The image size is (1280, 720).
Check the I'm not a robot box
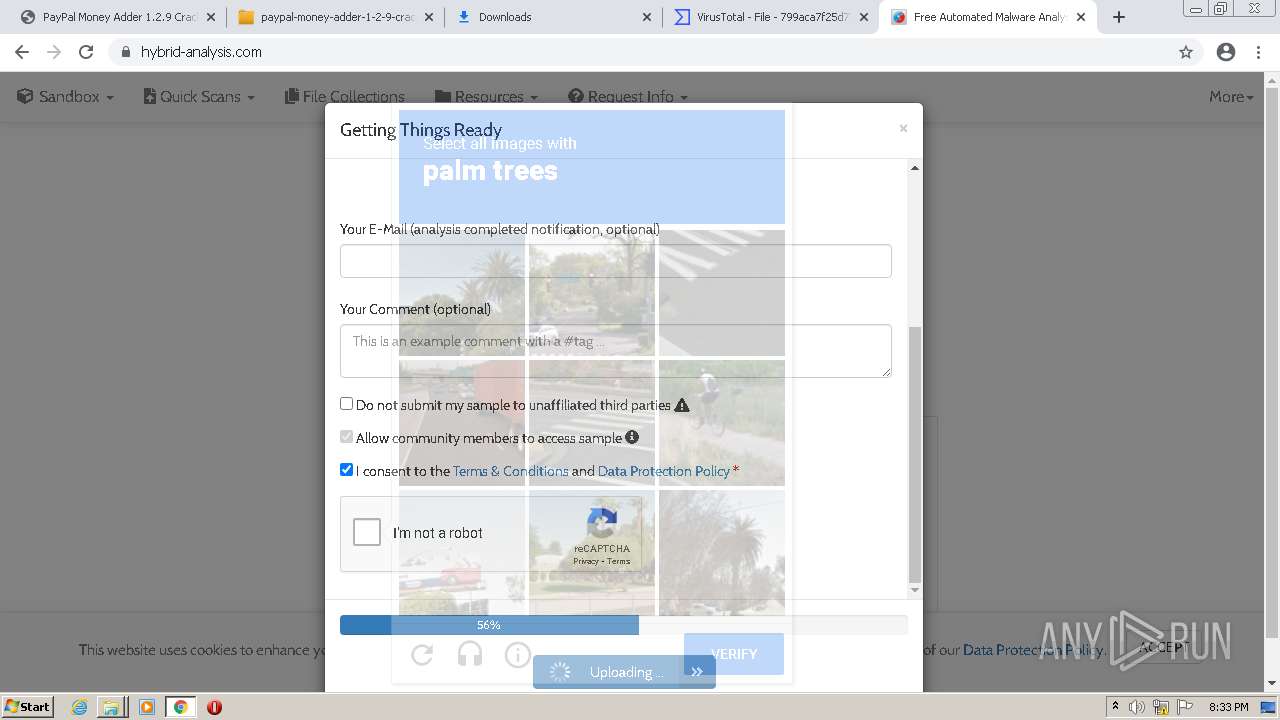point(367,532)
